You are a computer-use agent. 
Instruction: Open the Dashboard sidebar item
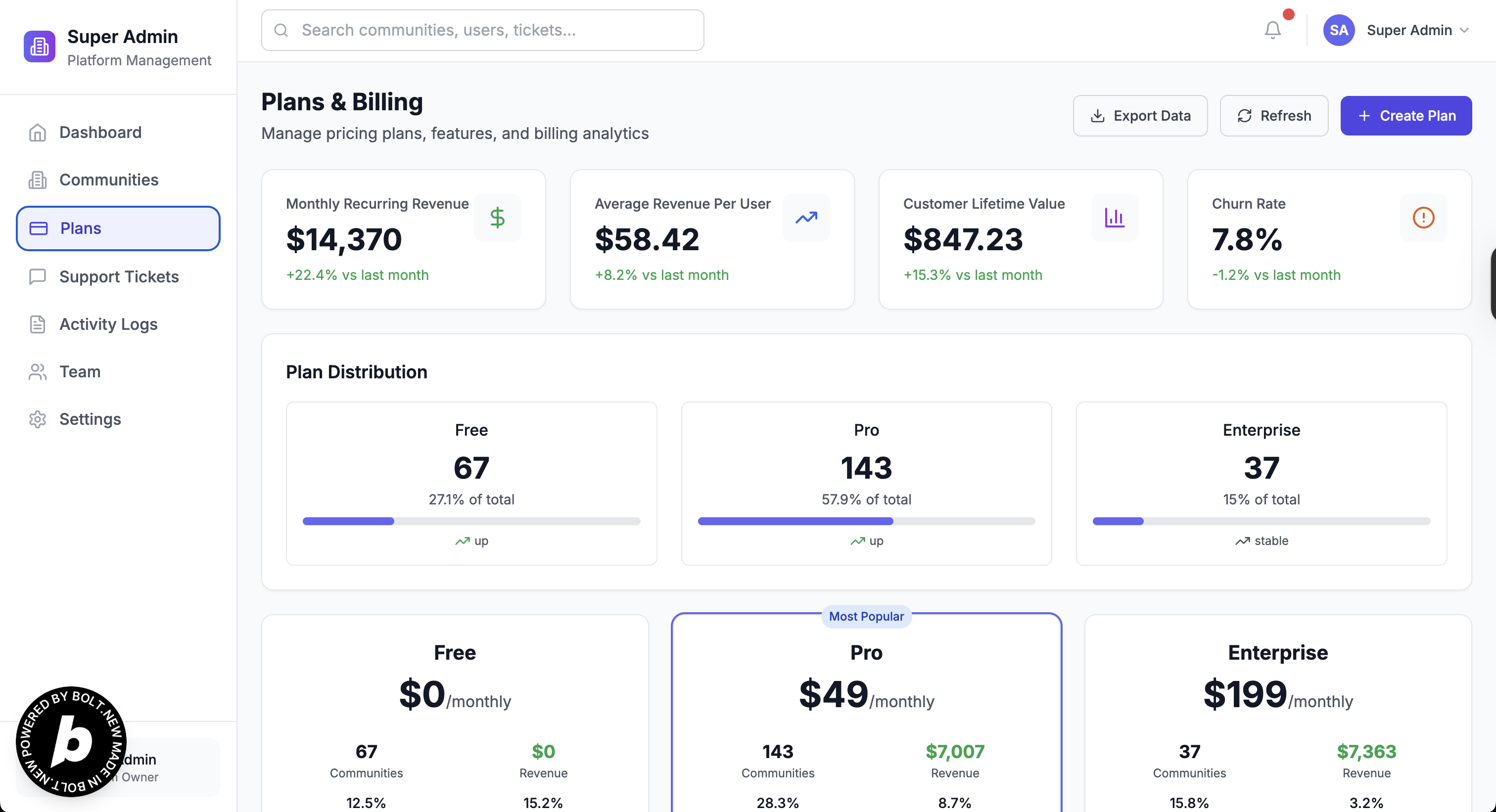100,133
